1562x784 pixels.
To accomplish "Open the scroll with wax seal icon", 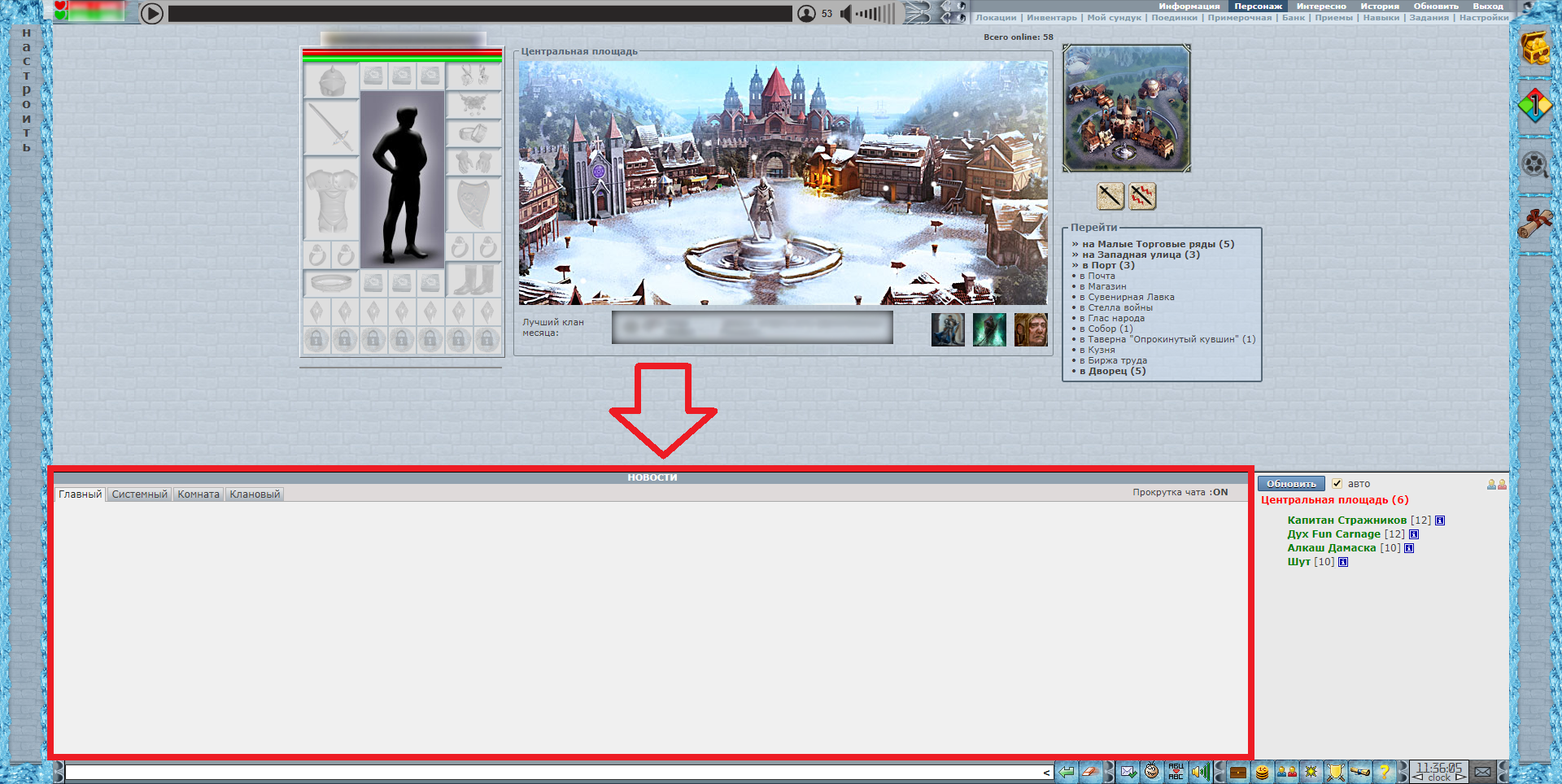I will click(x=1535, y=224).
